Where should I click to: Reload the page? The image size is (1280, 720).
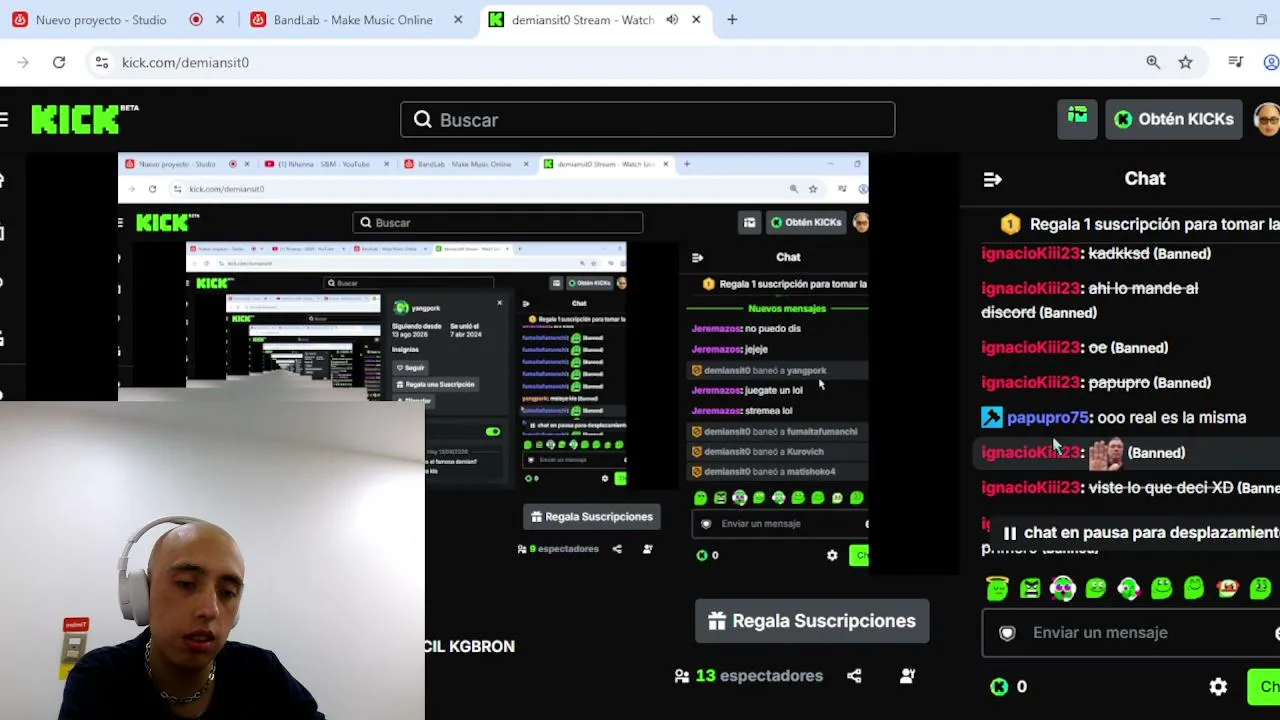click(59, 62)
